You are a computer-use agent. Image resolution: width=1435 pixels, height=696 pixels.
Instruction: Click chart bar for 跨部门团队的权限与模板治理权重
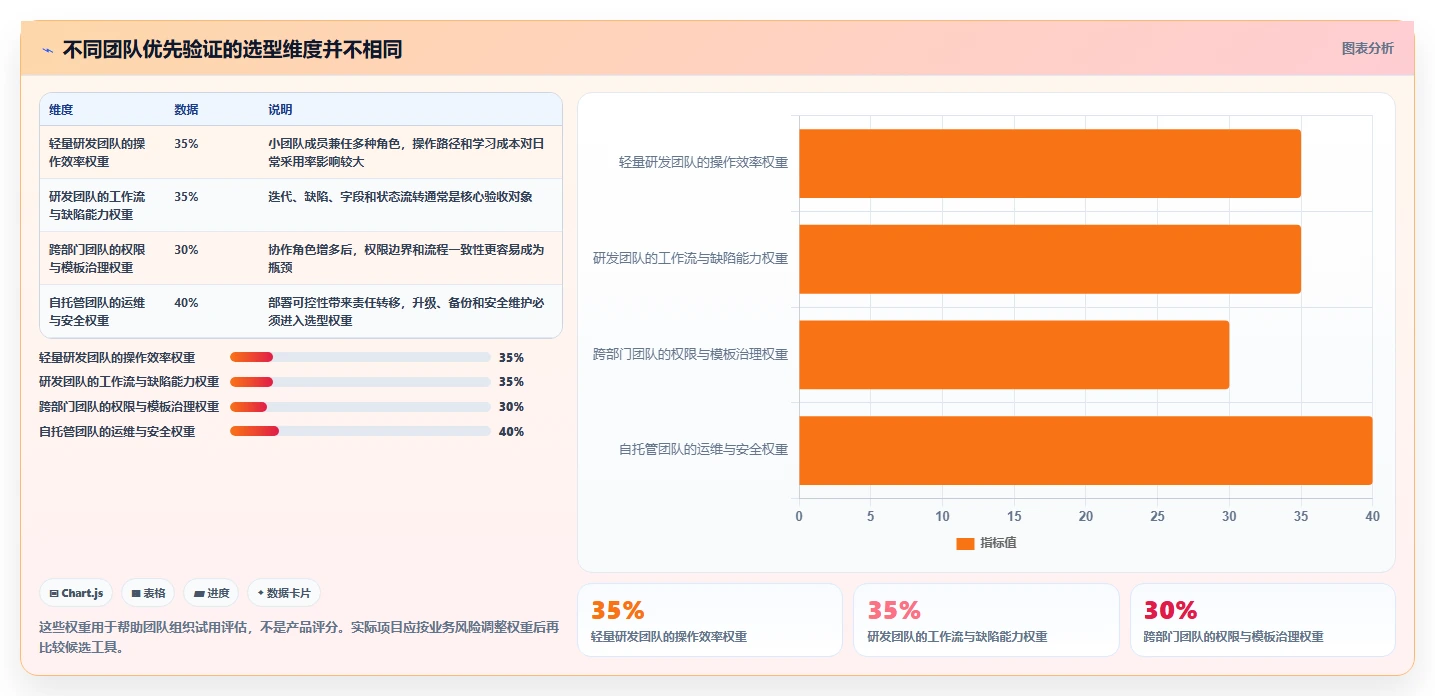click(1014, 354)
